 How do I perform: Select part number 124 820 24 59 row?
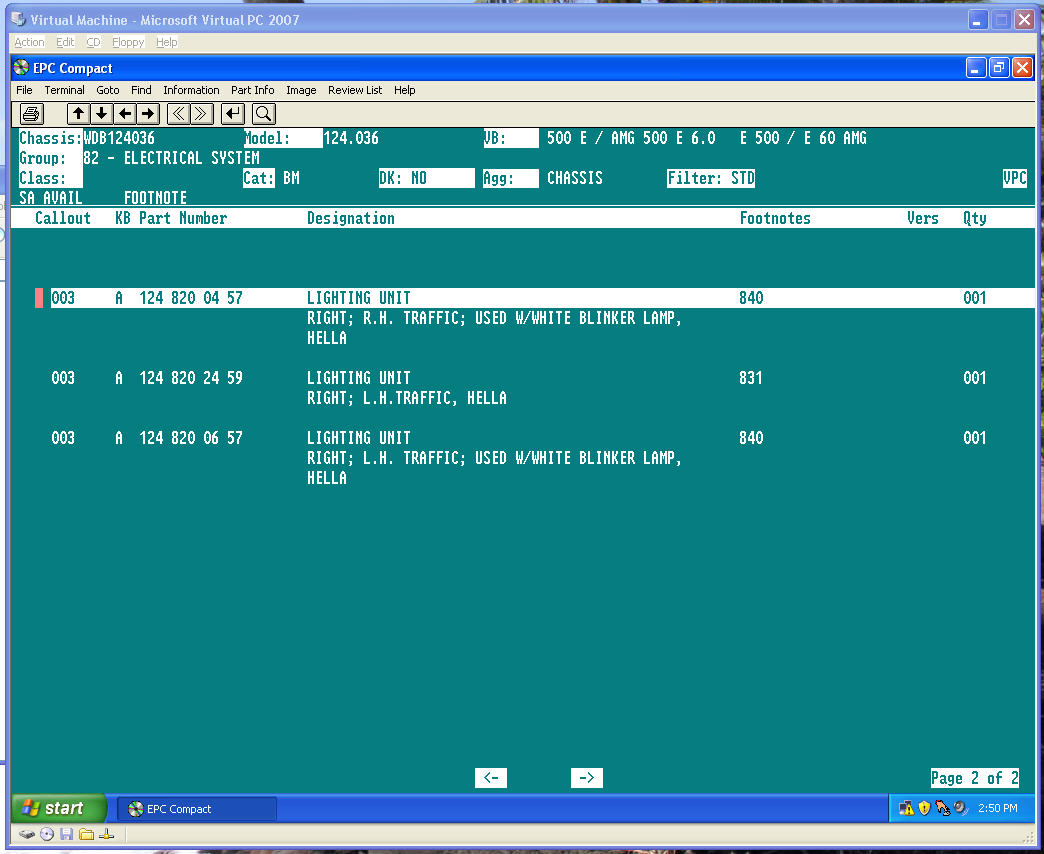(190, 378)
